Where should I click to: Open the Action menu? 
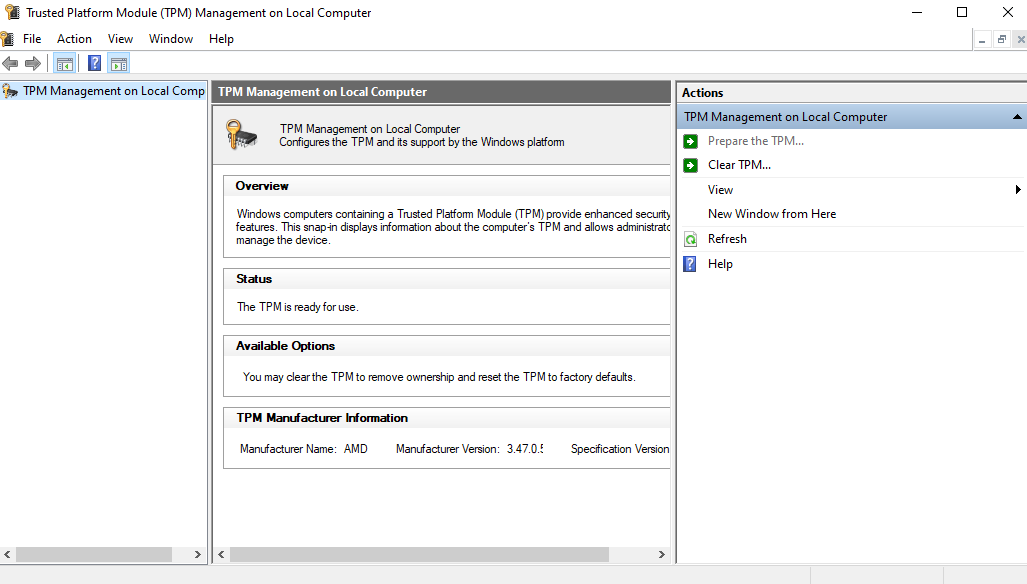(74, 39)
